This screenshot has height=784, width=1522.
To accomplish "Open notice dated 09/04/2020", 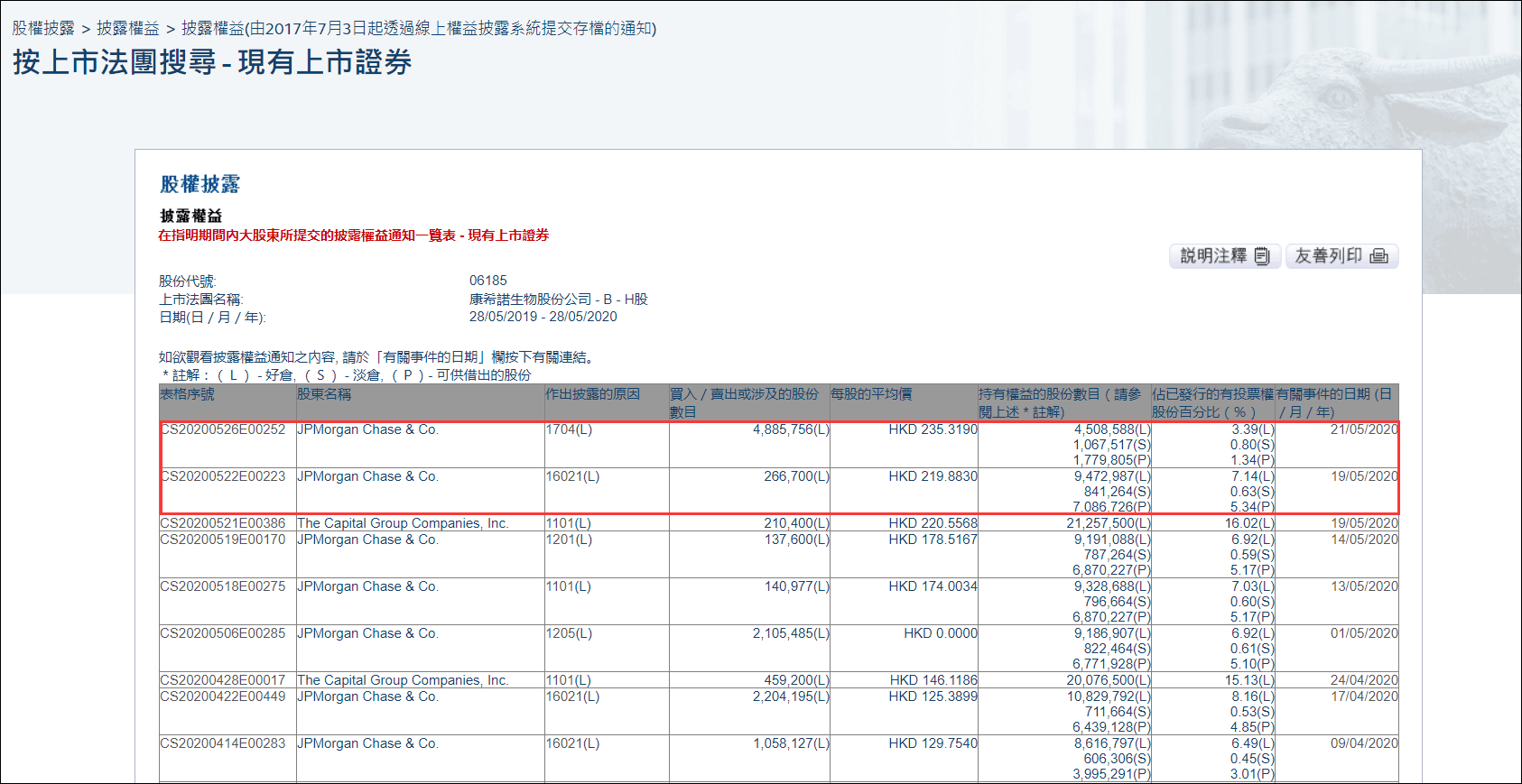I will tap(1364, 743).
